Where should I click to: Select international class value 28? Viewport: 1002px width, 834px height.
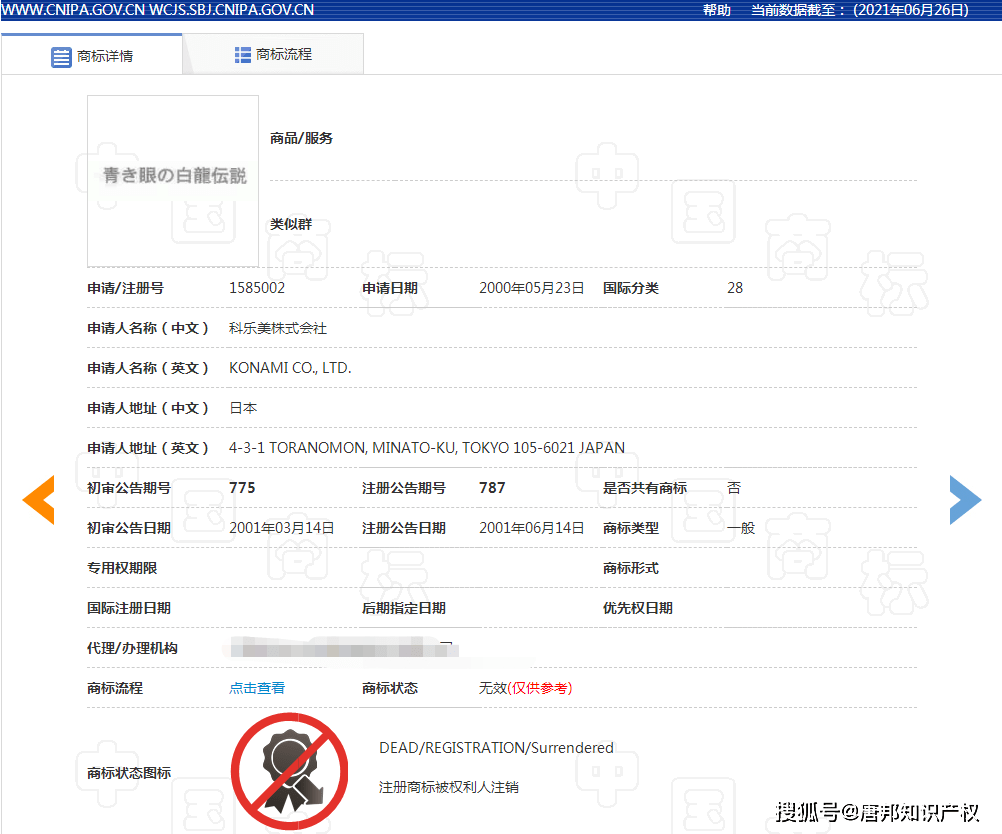735,288
